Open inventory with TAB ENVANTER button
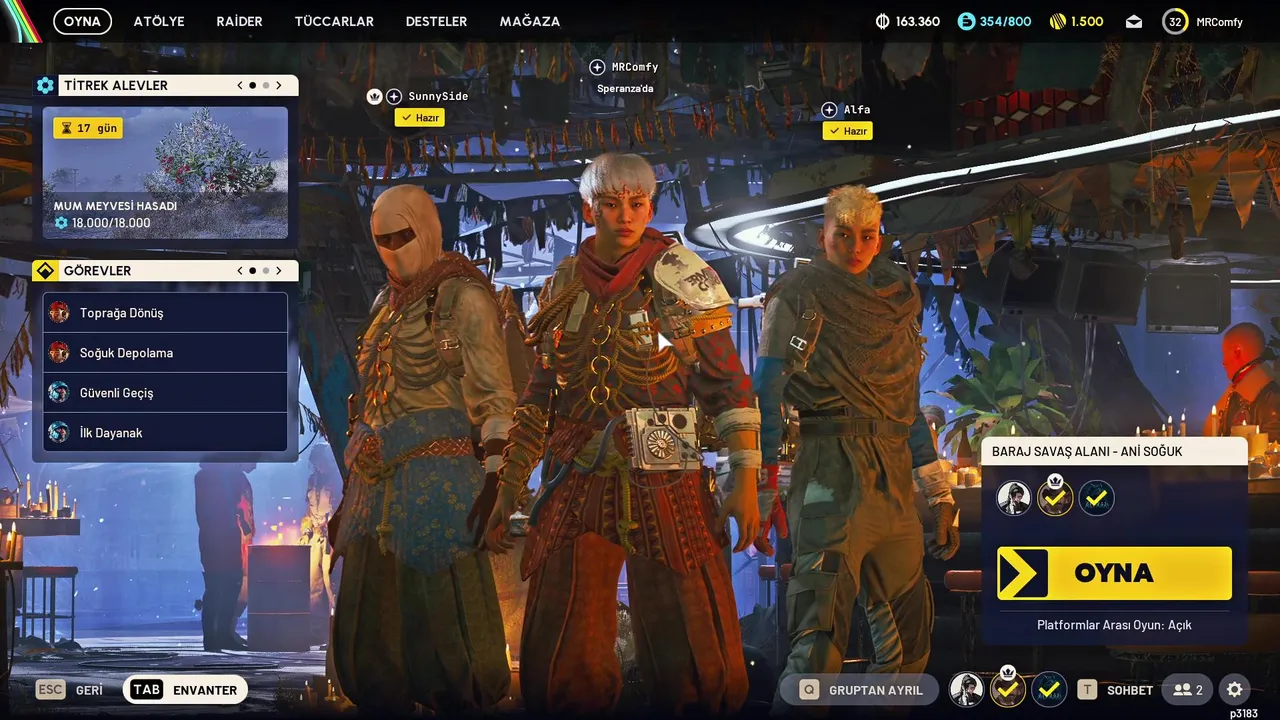The width and height of the screenshot is (1280, 720). (185, 690)
